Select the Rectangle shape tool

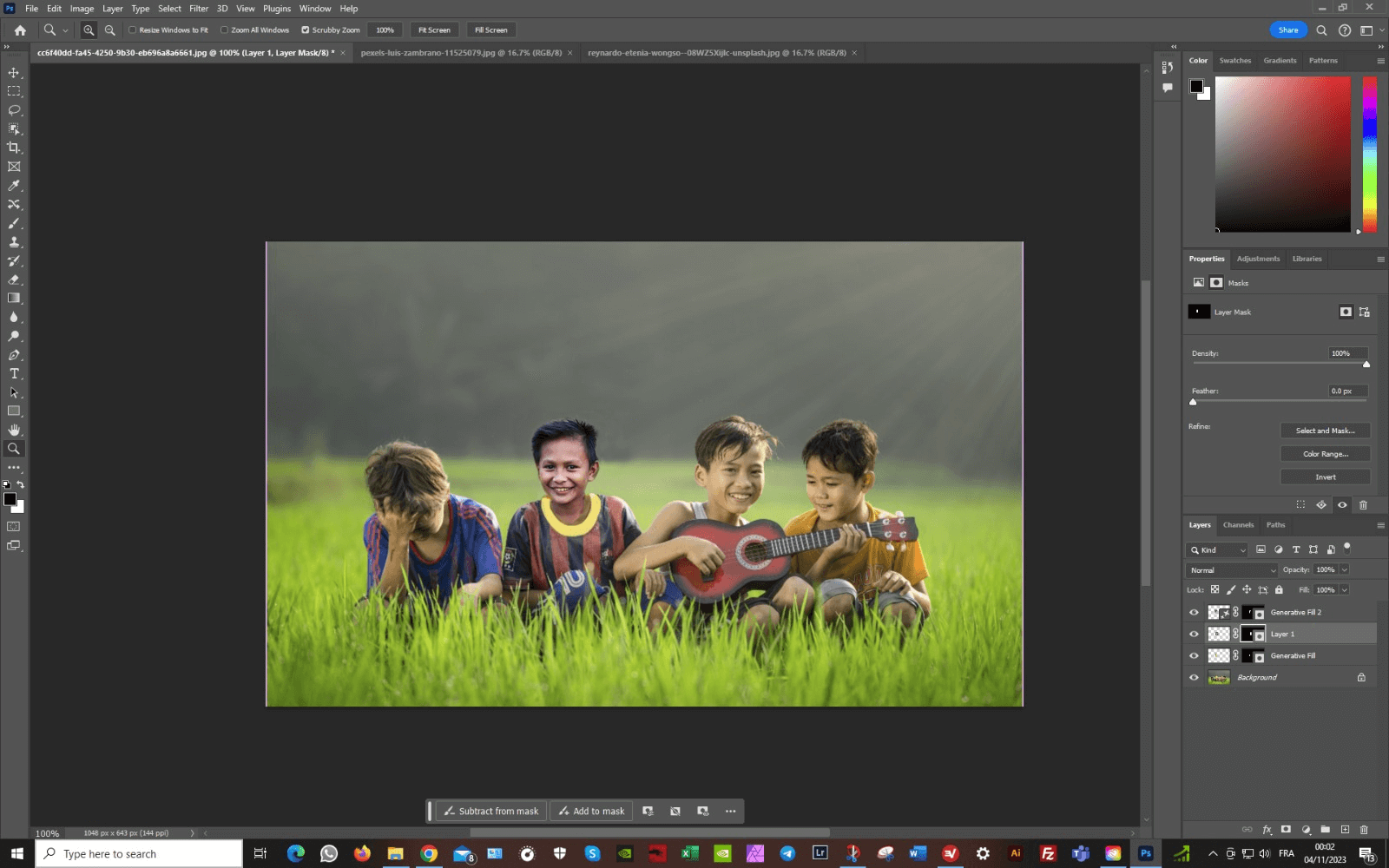14,411
